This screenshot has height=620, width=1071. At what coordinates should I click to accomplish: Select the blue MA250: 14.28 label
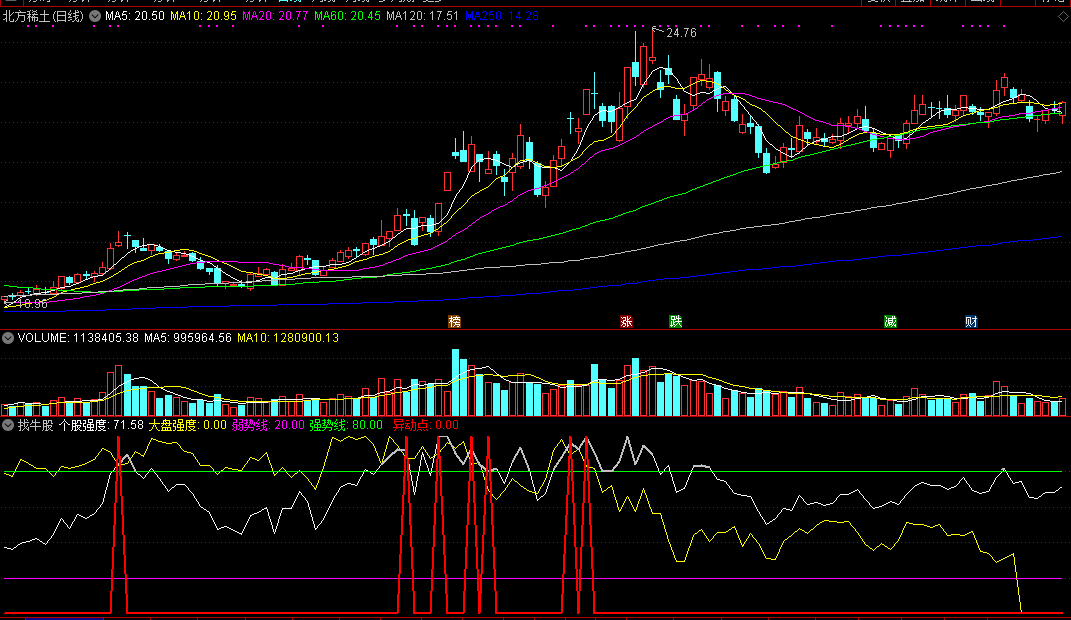[x=501, y=16]
